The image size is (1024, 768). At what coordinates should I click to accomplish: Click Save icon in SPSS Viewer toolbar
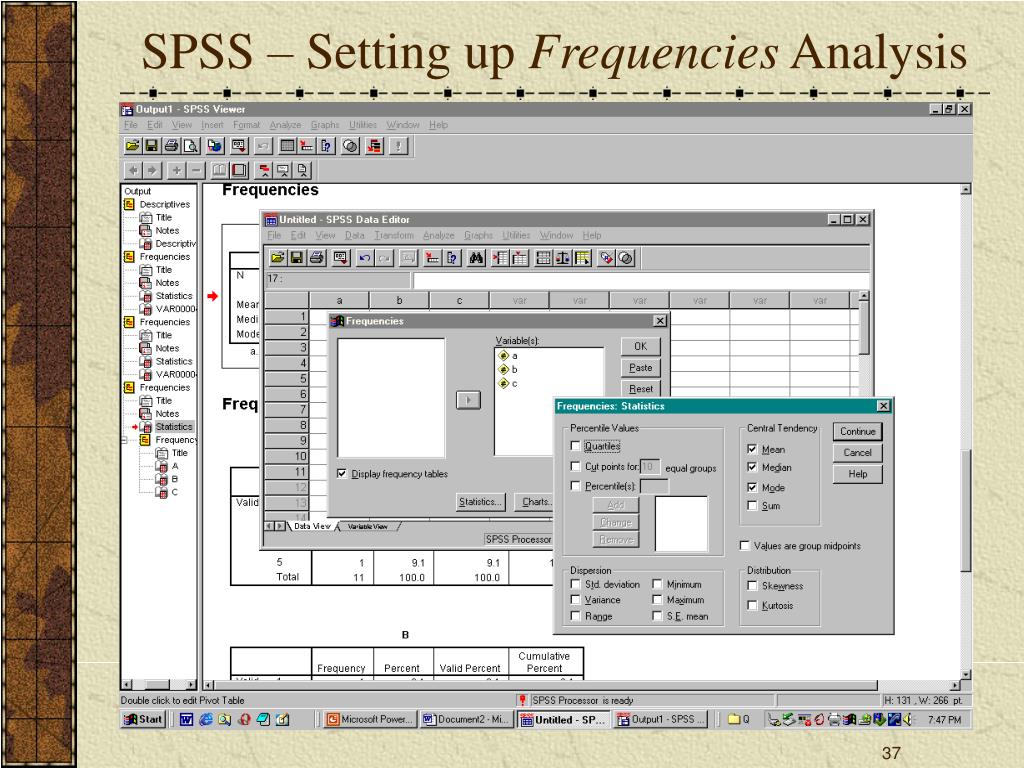152,146
